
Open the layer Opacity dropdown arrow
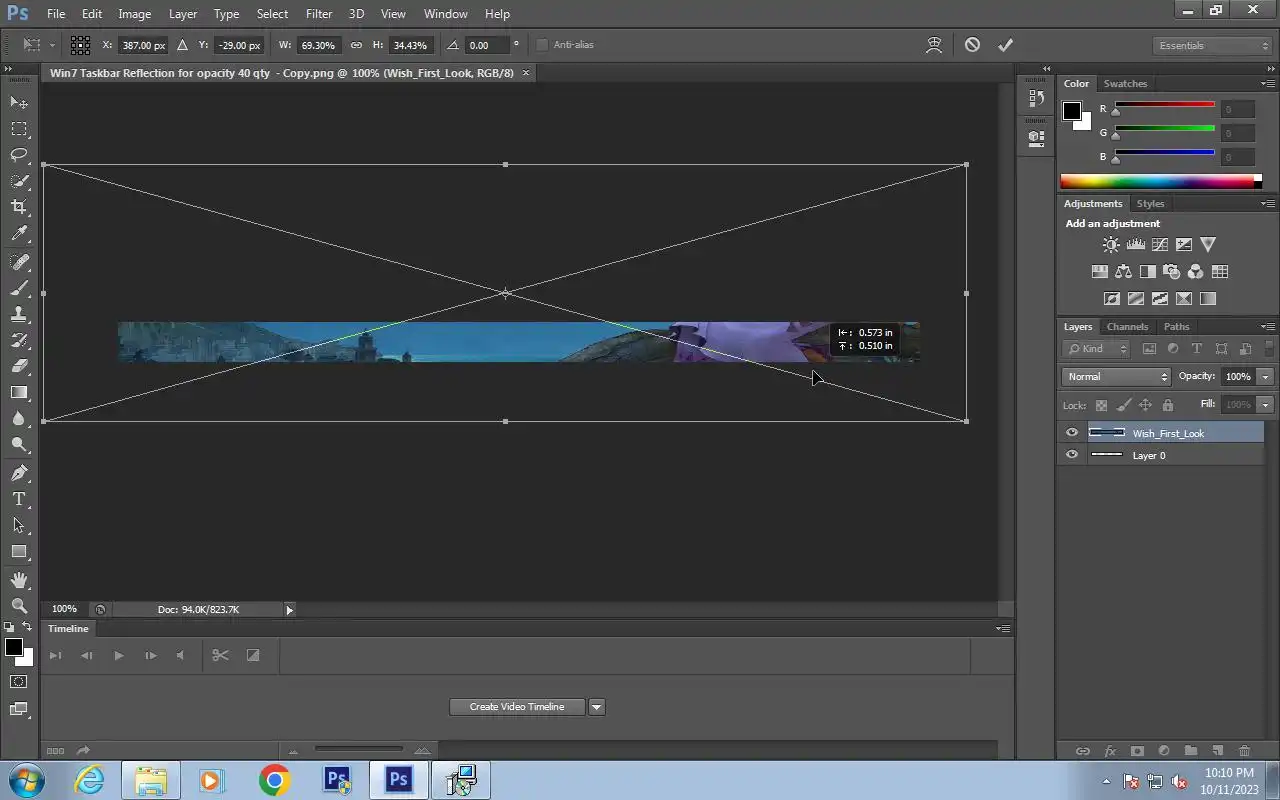point(1265,377)
